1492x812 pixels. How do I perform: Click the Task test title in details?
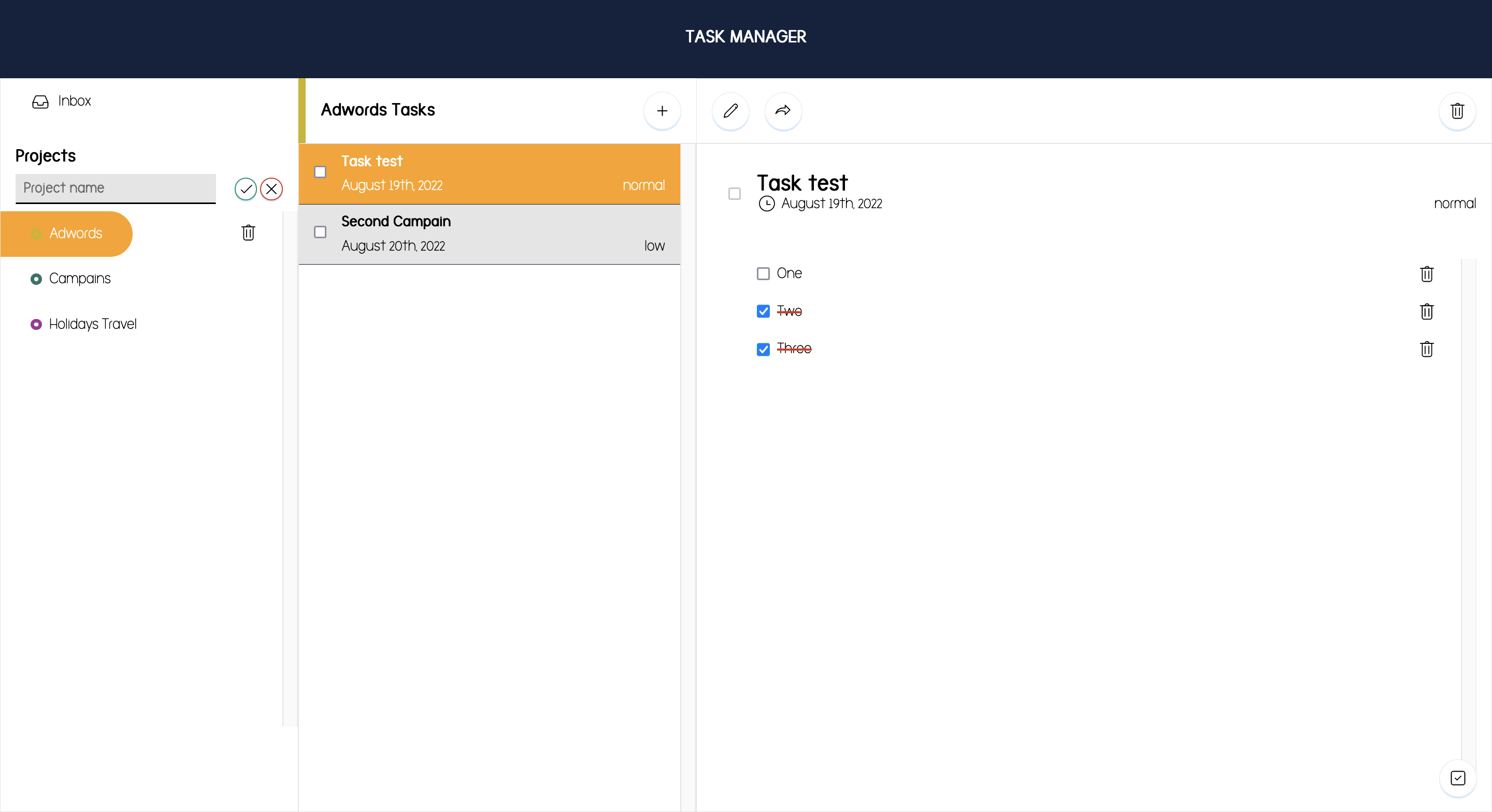click(x=802, y=183)
